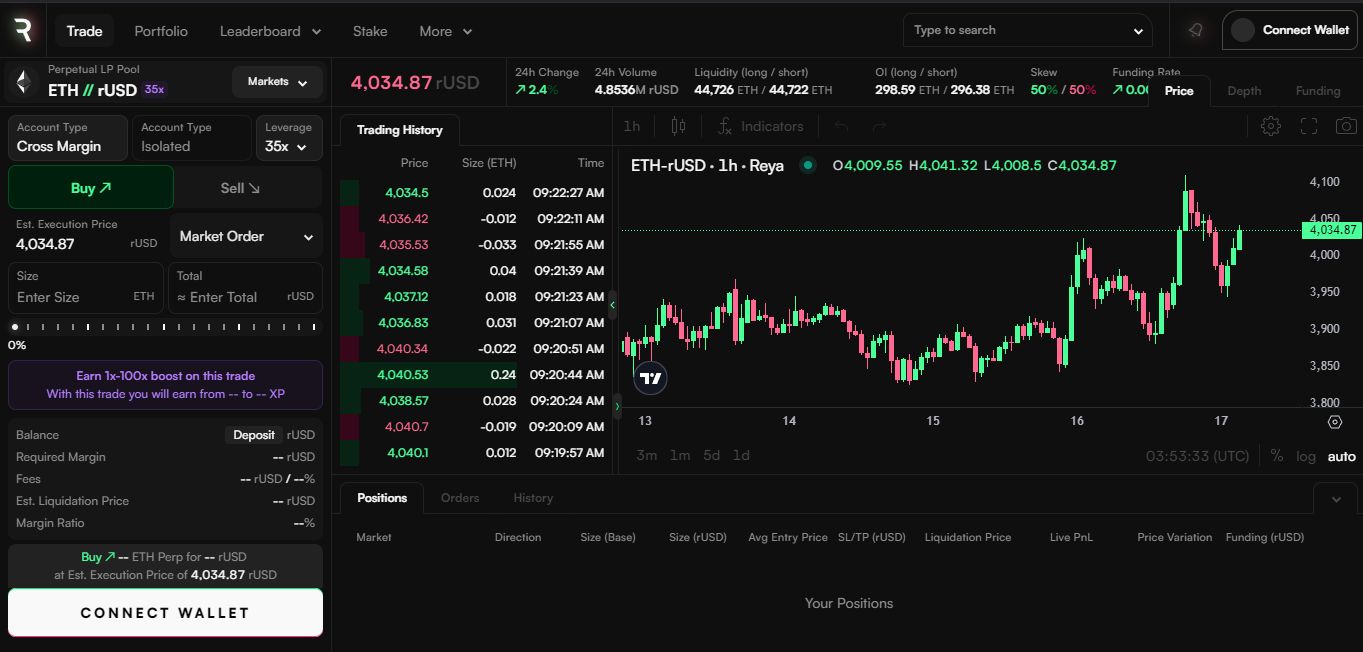Open the notifications bell icon
The width and height of the screenshot is (1363, 652).
tap(1195, 30)
